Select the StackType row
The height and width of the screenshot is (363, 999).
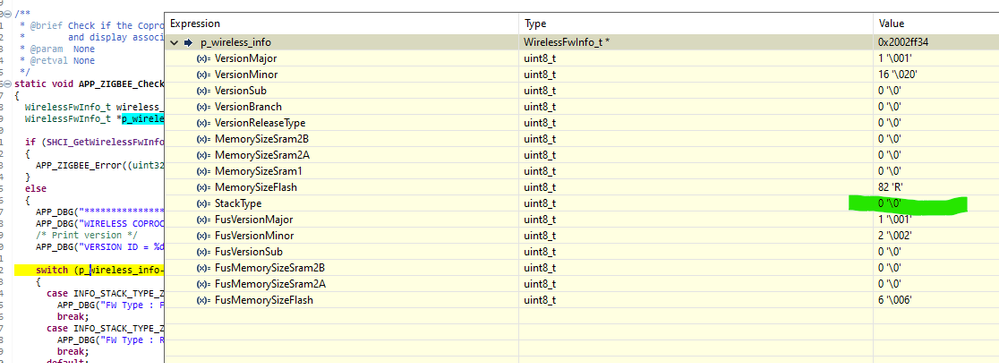pyautogui.click(x=582, y=203)
